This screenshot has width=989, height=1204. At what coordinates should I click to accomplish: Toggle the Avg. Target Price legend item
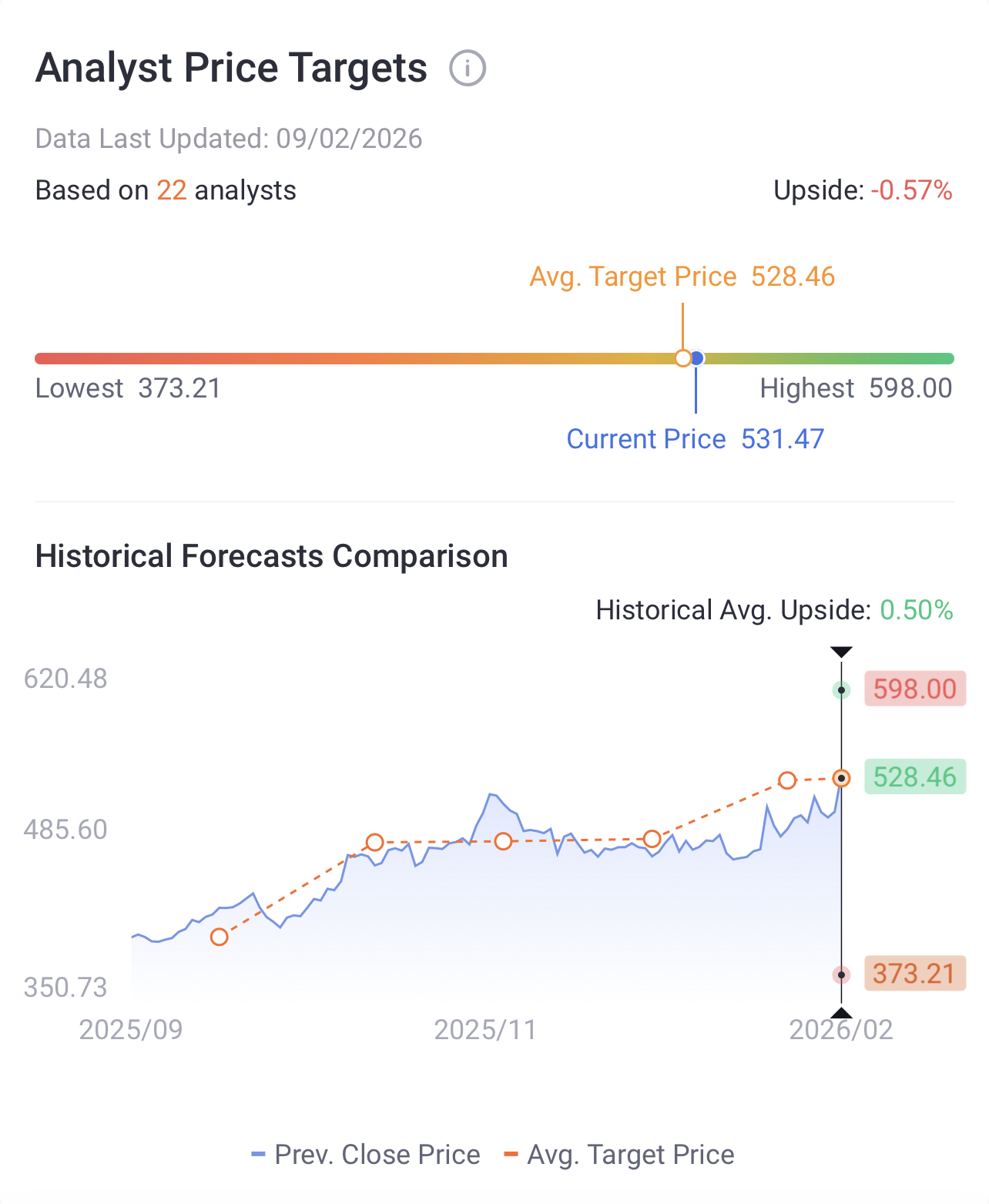pyautogui.click(x=619, y=1155)
